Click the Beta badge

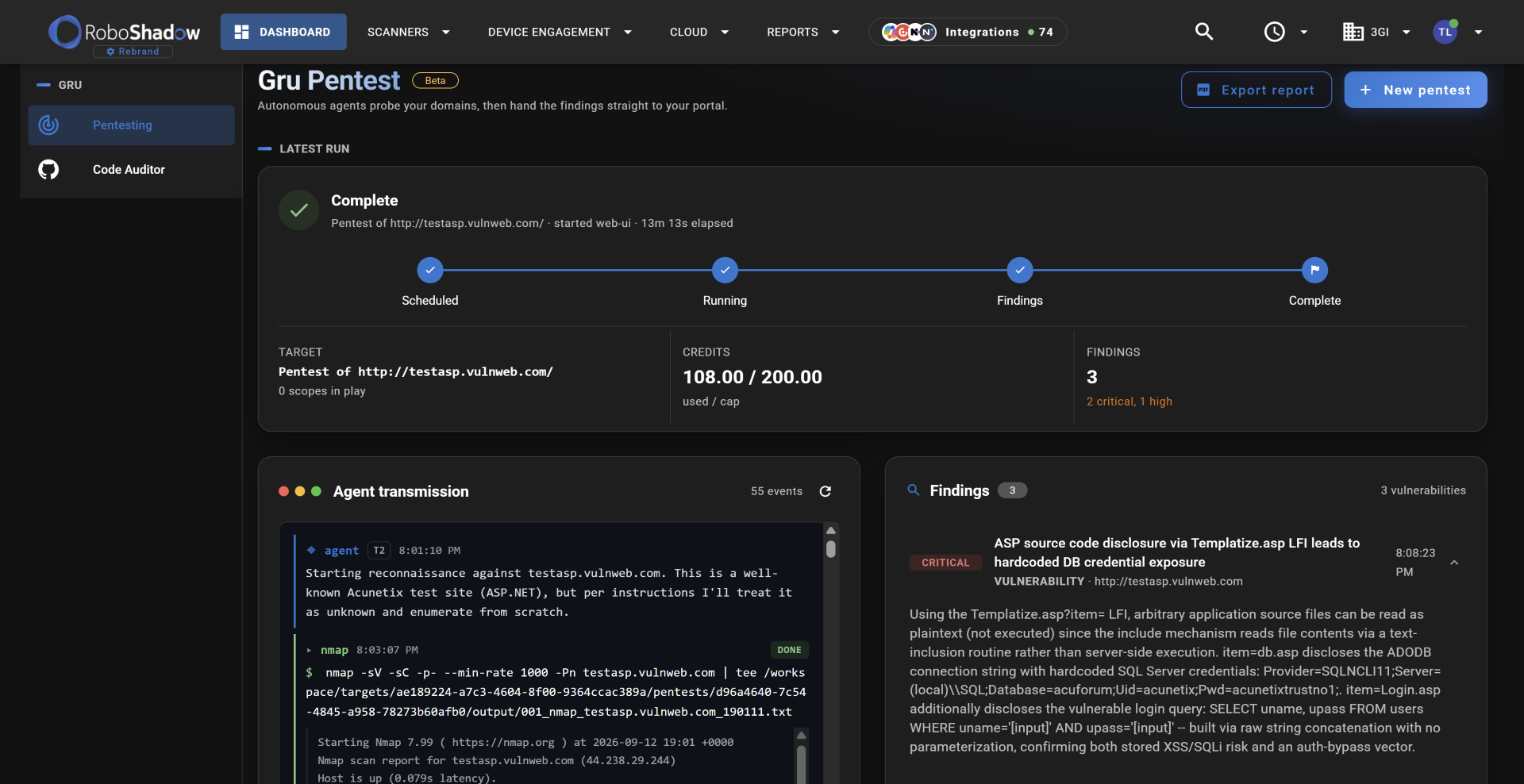[x=435, y=80]
